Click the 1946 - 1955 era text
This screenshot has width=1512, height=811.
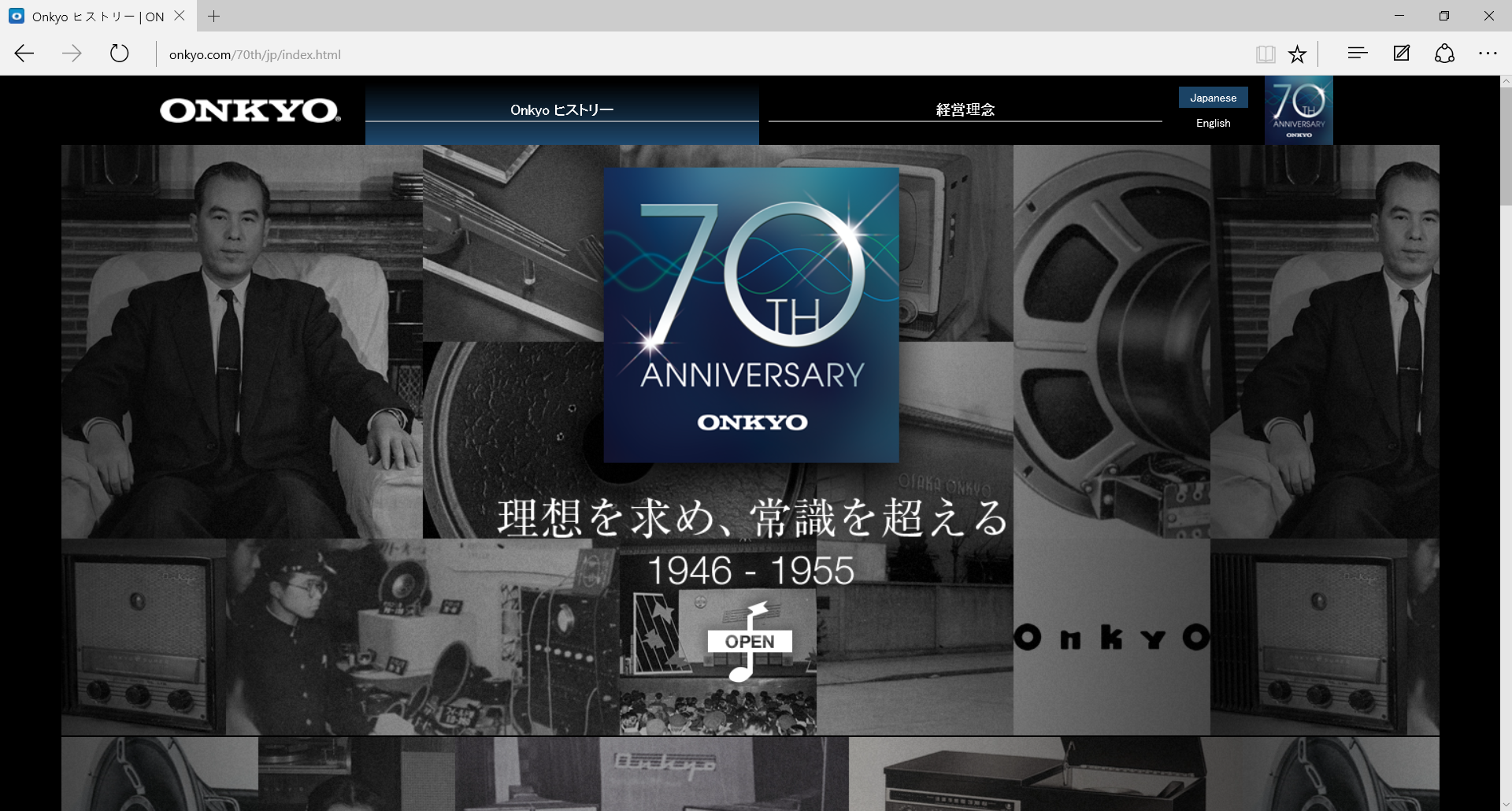(x=751, y=571)
